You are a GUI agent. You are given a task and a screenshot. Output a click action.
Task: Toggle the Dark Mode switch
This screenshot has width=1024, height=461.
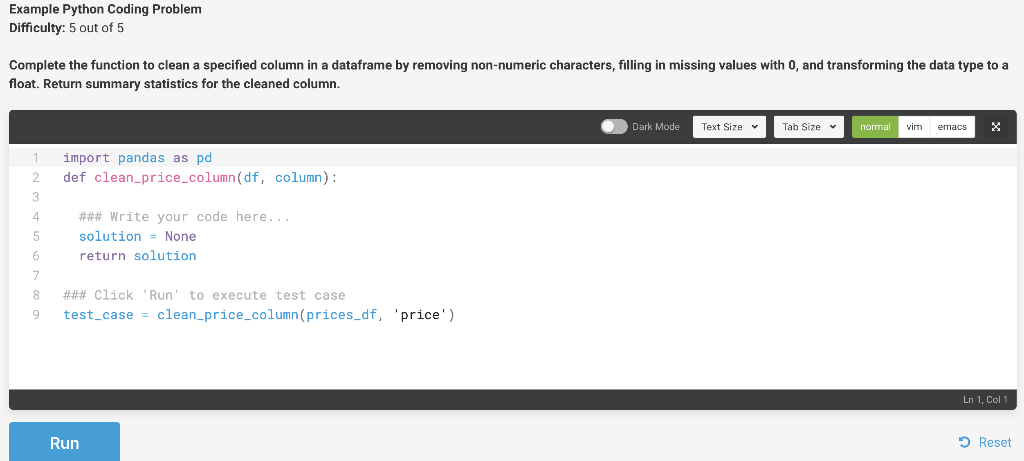click(614, 127)
